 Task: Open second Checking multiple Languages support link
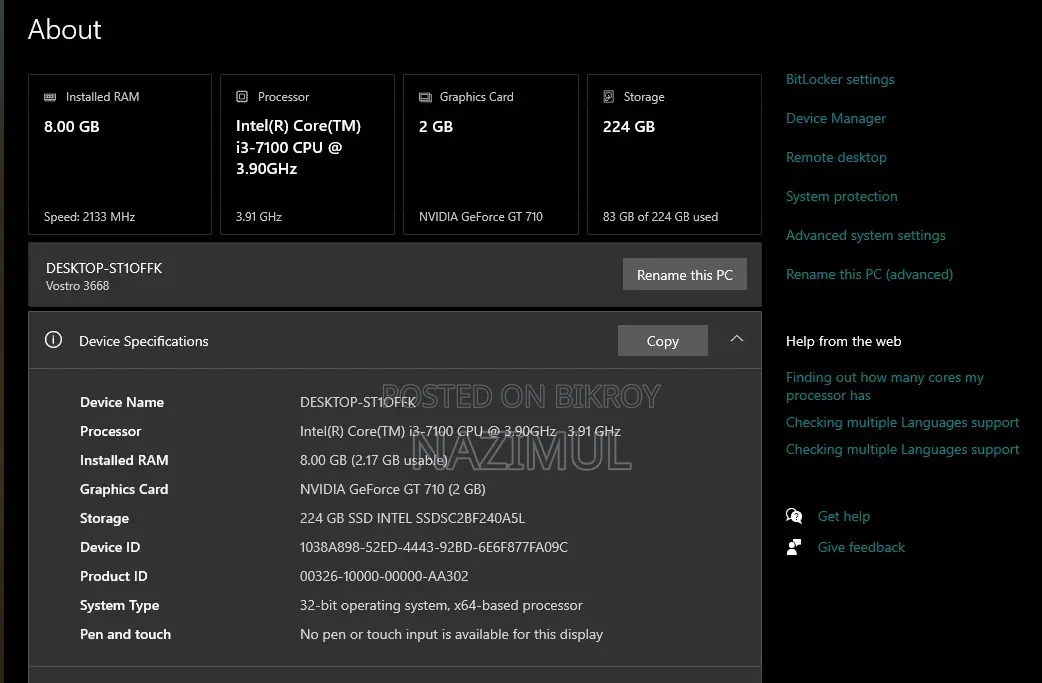902,450
